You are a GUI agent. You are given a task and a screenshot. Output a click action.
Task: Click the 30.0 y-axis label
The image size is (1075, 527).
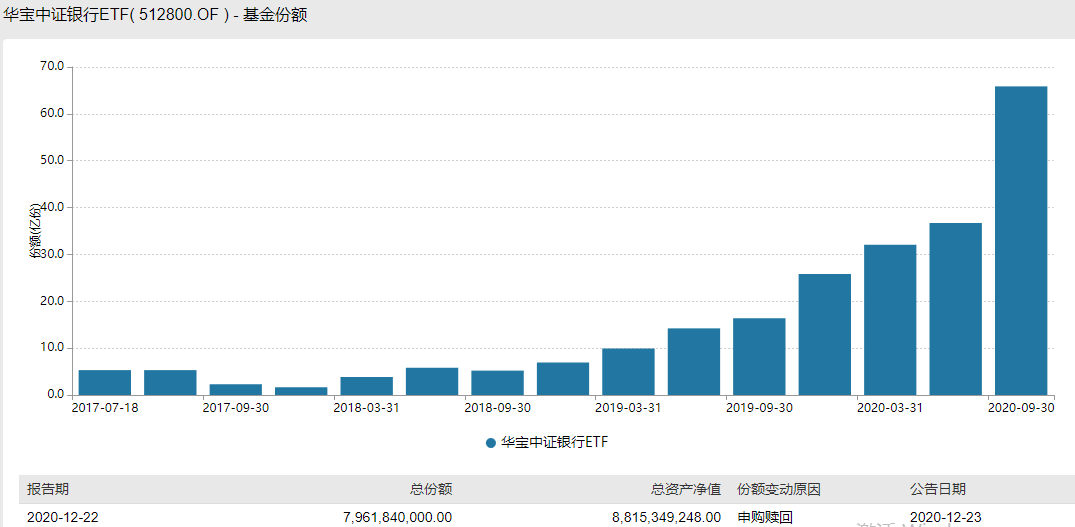[x=53, y=254]
